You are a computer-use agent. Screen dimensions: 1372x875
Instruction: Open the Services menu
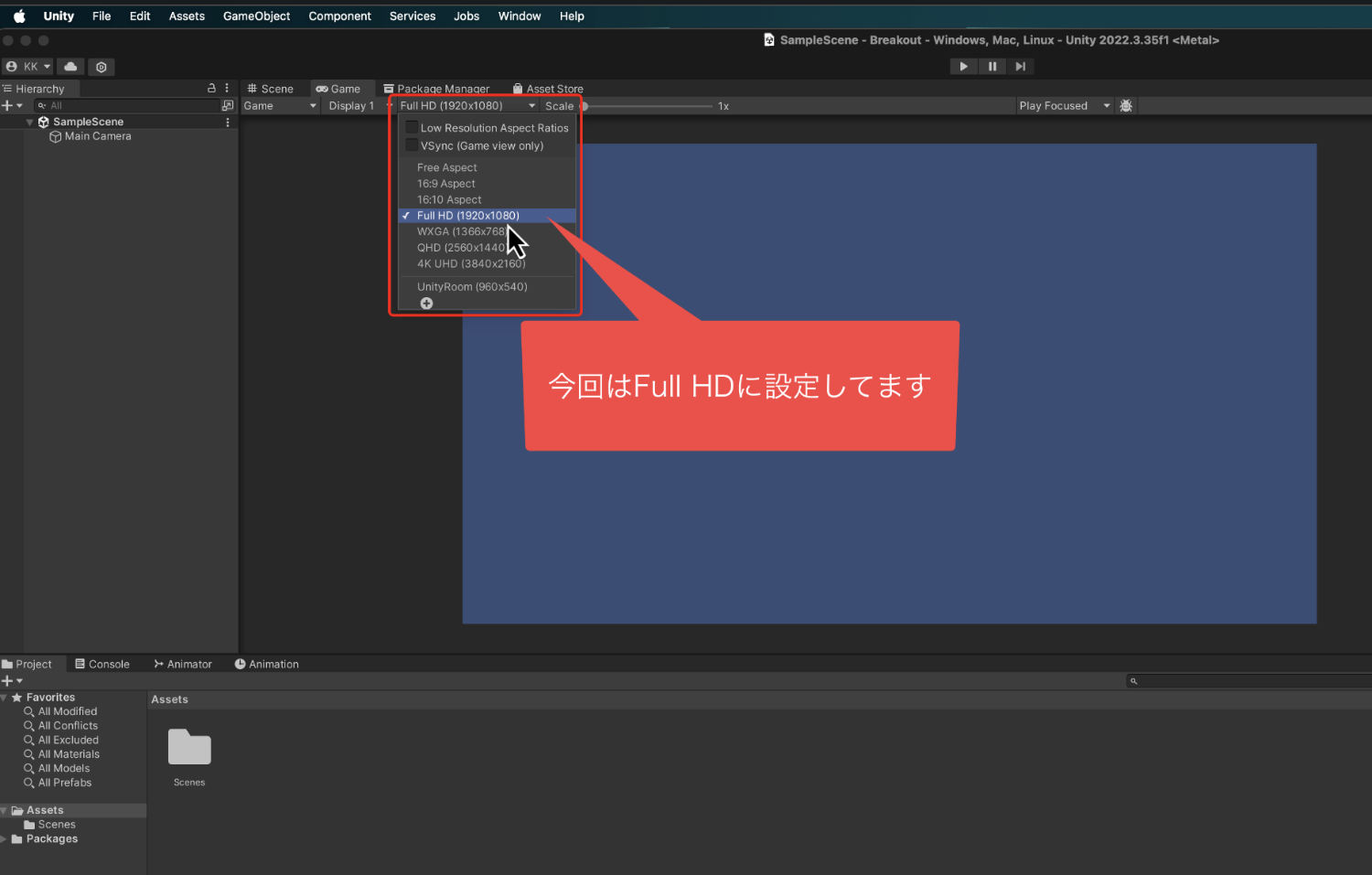(x=413, y=16)
